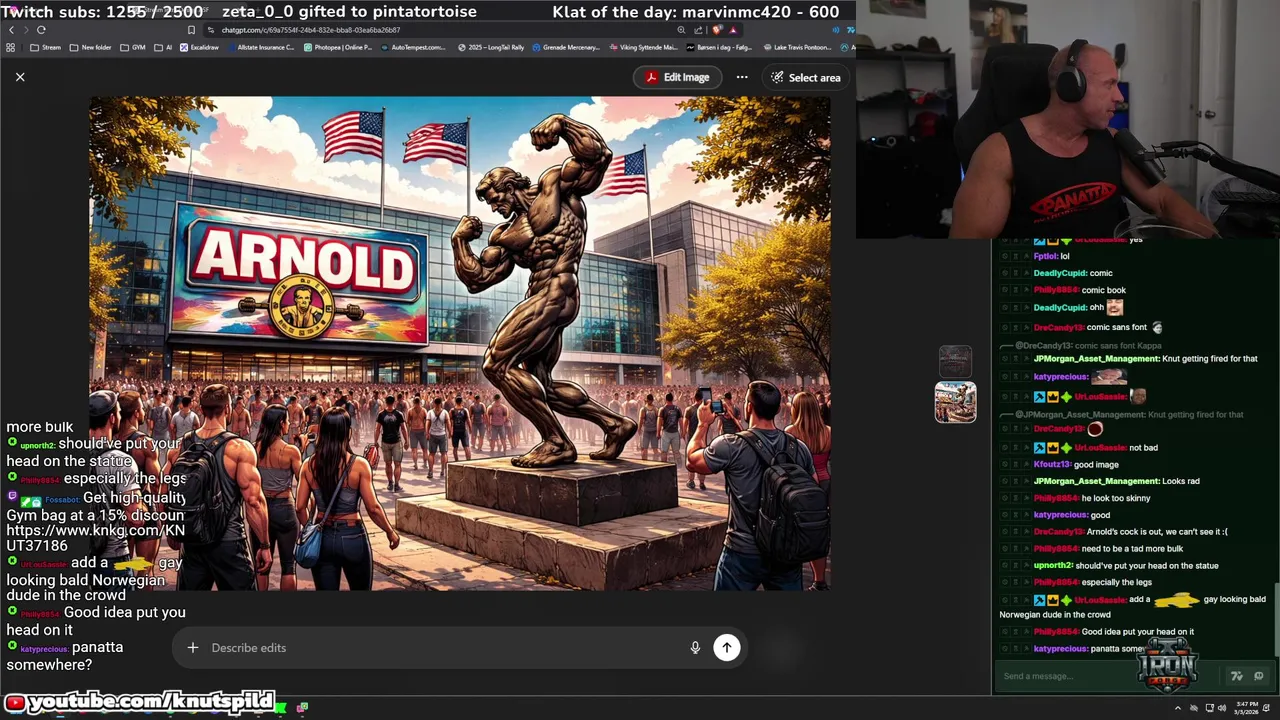Click the Edit Image button

[677, 77]
